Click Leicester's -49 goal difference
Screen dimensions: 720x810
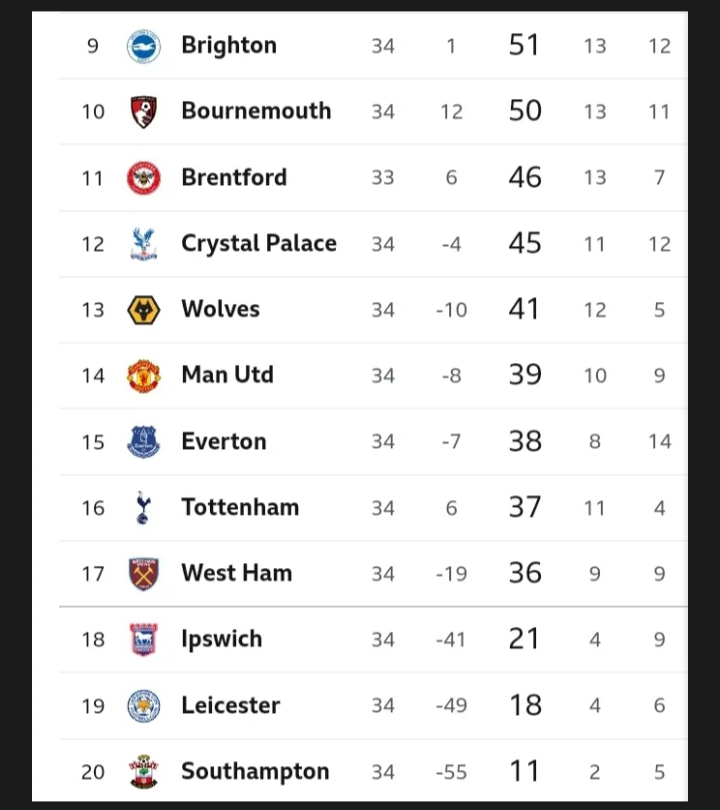451,705
